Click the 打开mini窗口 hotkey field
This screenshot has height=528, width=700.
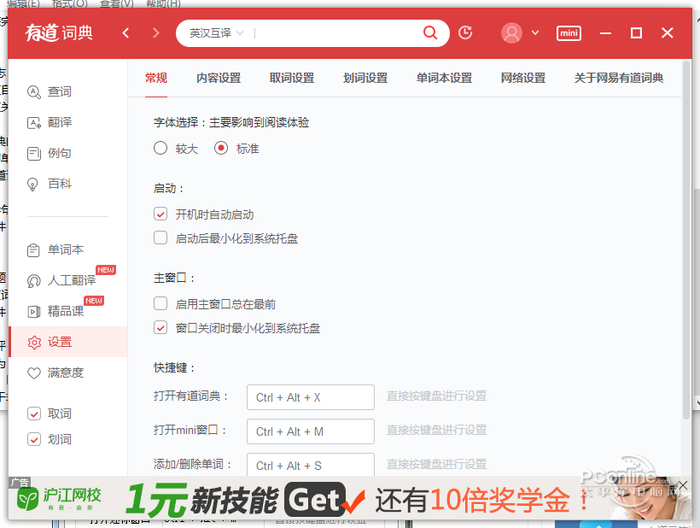tap(310, 432)
